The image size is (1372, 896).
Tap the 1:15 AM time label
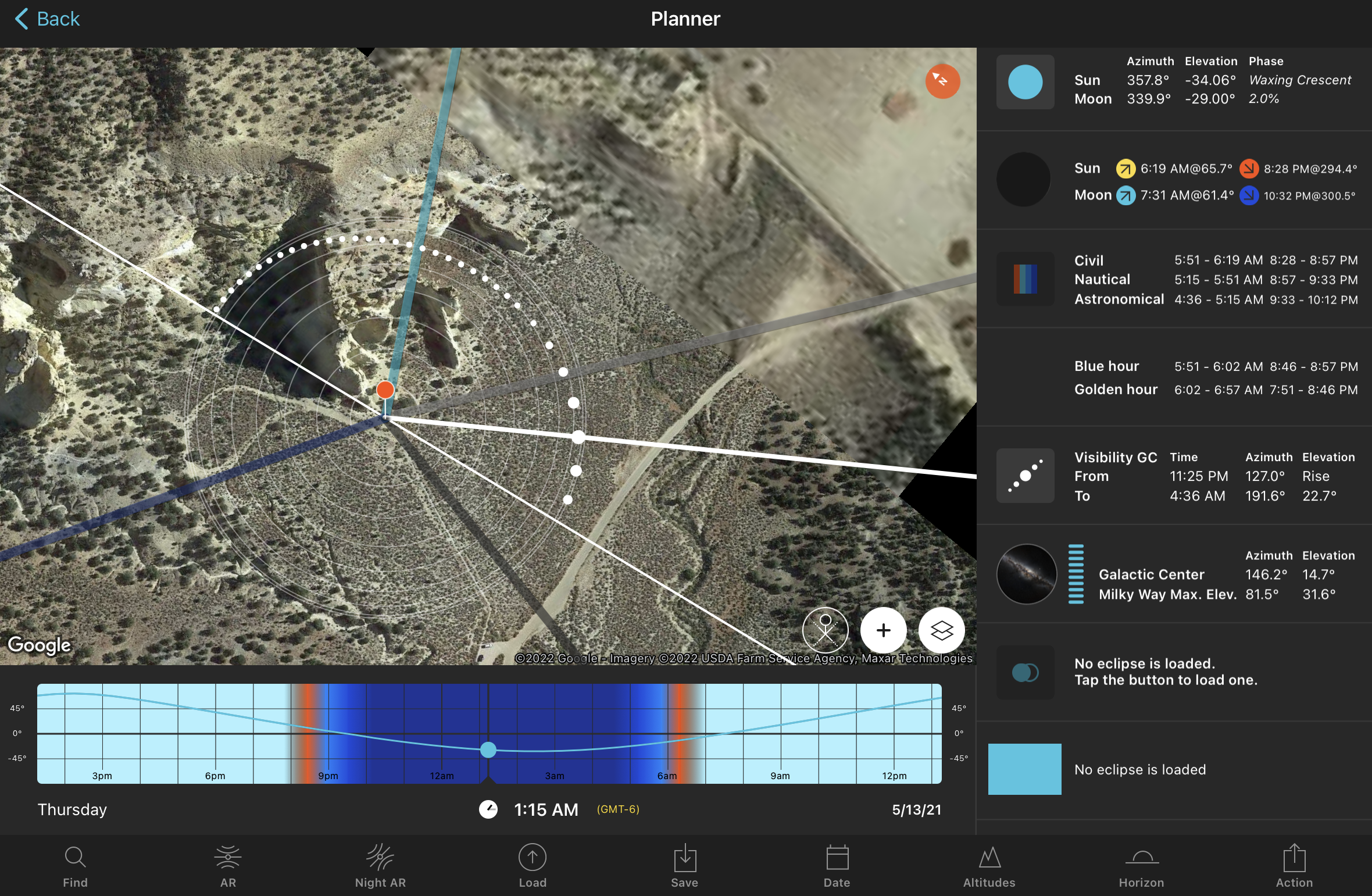click(x=546, y=809)
